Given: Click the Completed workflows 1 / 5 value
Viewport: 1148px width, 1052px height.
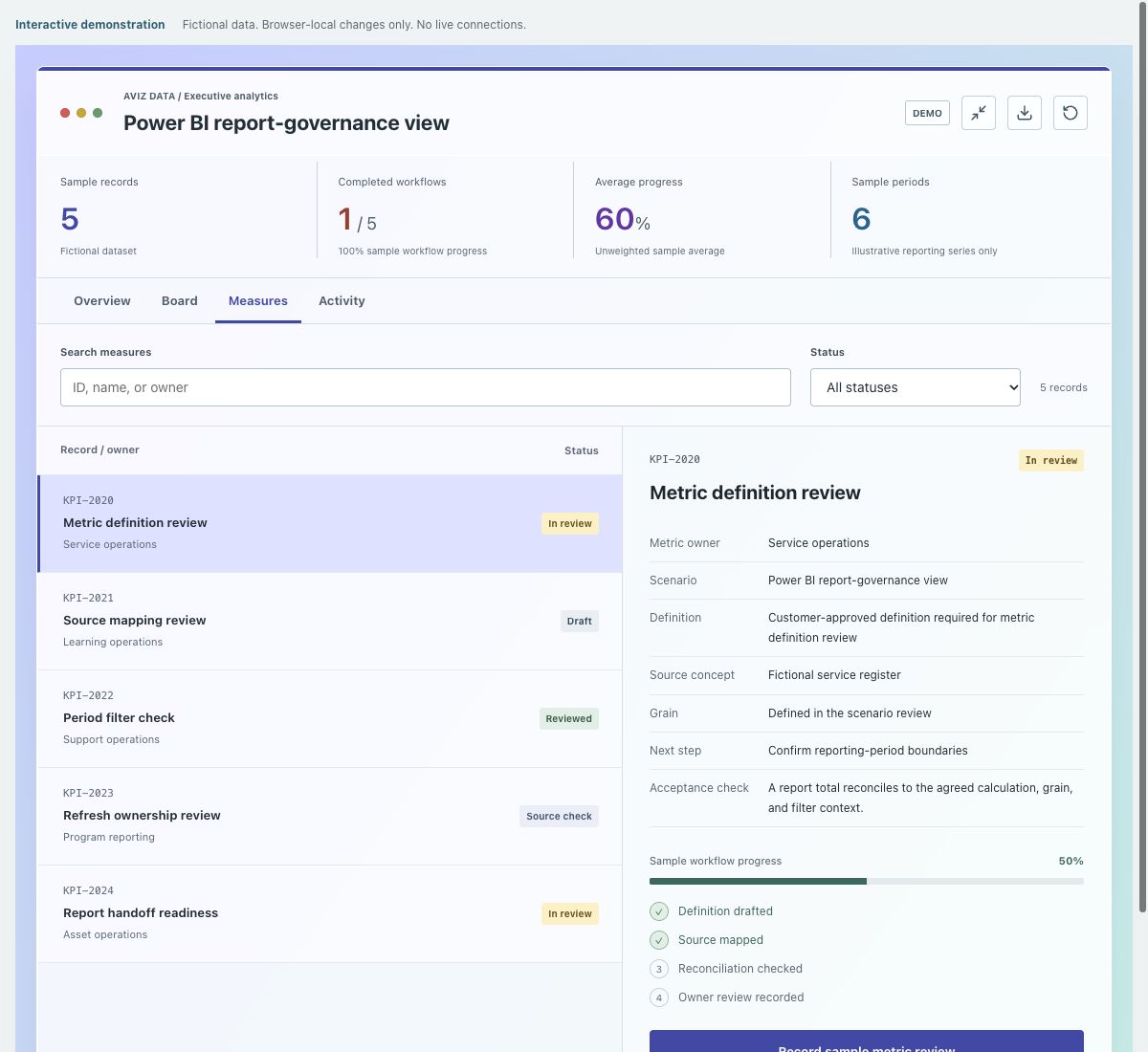Looking at the screenshot, I should click(x=358, y=220).
